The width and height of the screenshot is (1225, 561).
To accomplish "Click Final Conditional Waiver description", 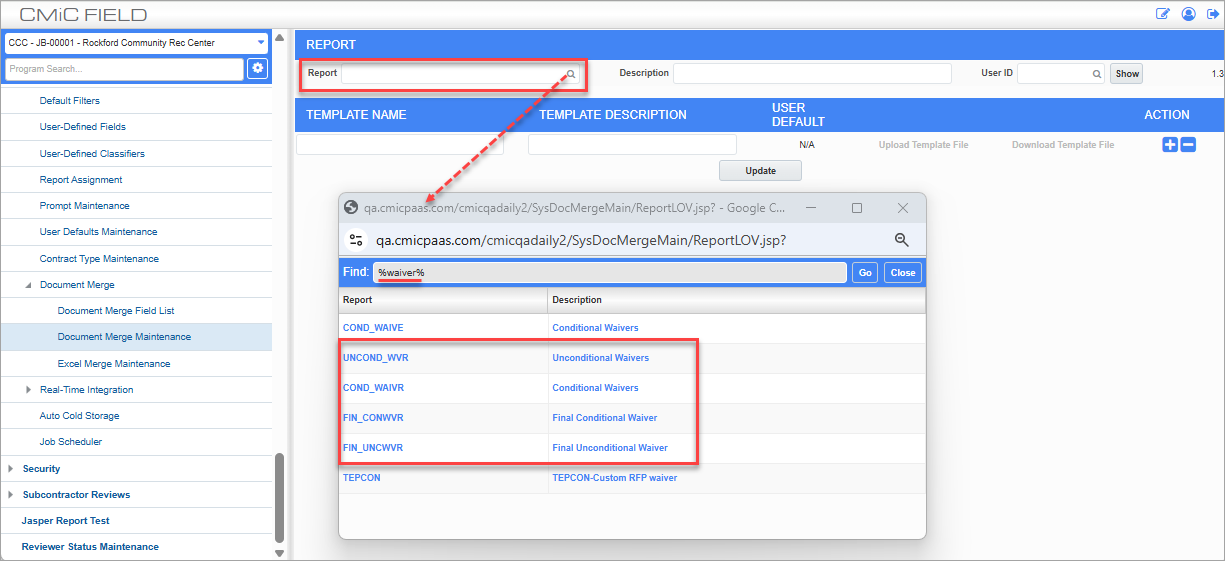I will point(605,418).
